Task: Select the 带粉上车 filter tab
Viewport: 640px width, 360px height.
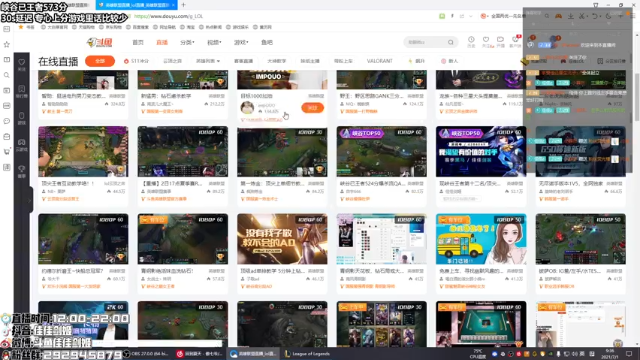Action: point(343,61)
